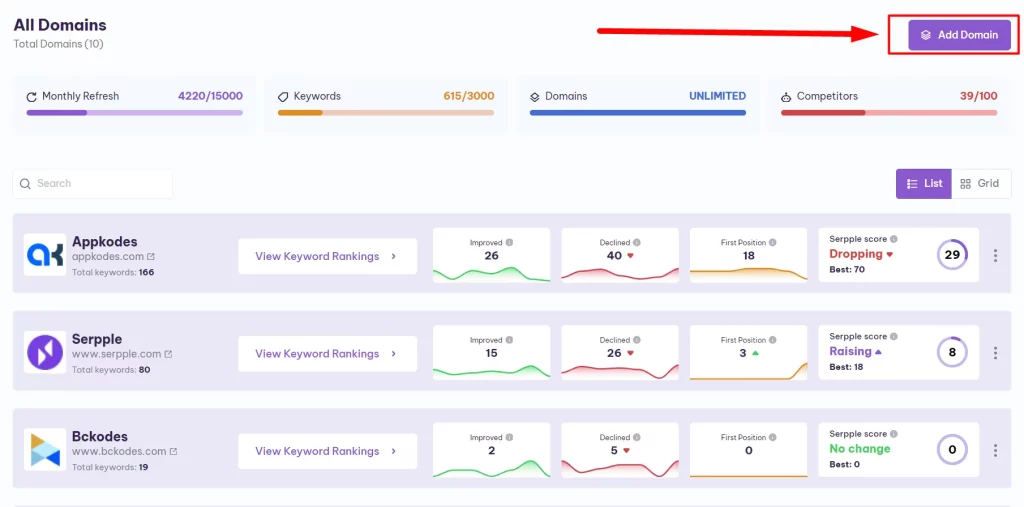The height and width of the screenshot is (507, 1024).
Task: Click the info icon beside Appkodes First Position
Action: (x=773, y=242)
